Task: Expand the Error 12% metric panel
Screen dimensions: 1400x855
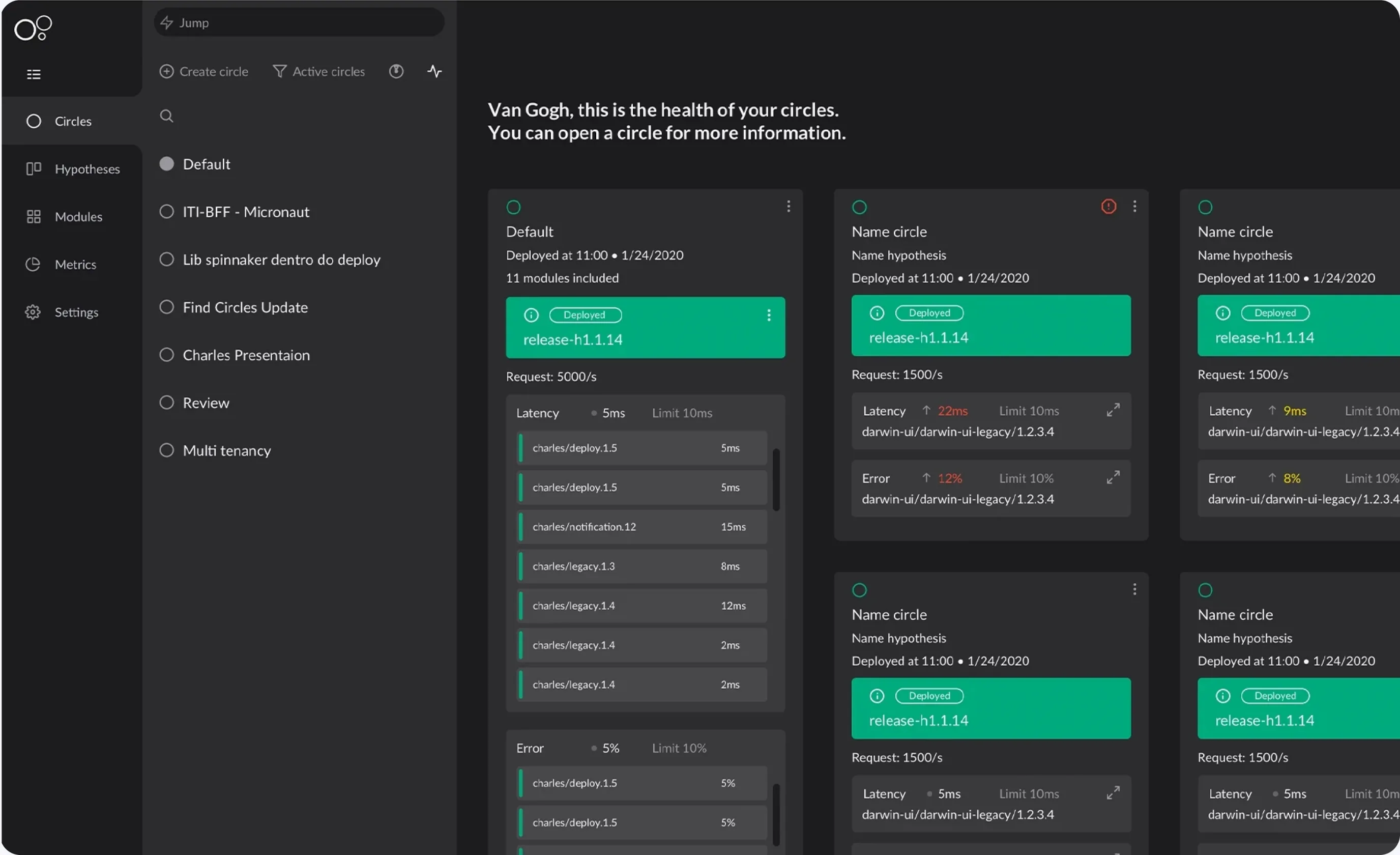Action: pyautogui.click(x=1113, y=477)
